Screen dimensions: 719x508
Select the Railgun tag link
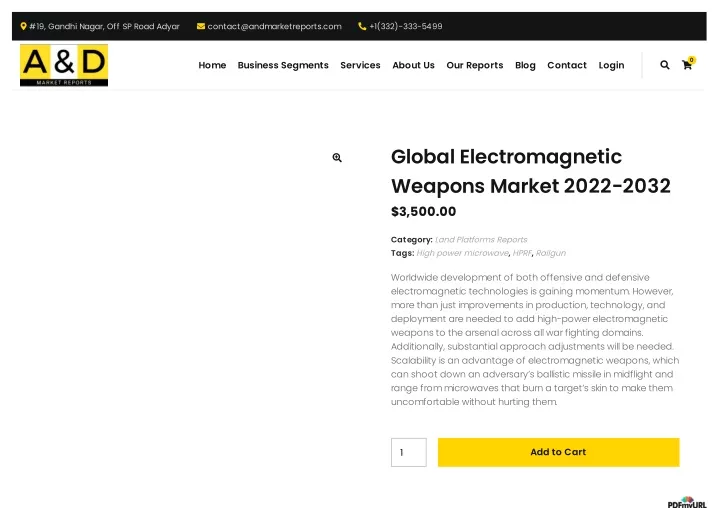click(x=551, y=253)
